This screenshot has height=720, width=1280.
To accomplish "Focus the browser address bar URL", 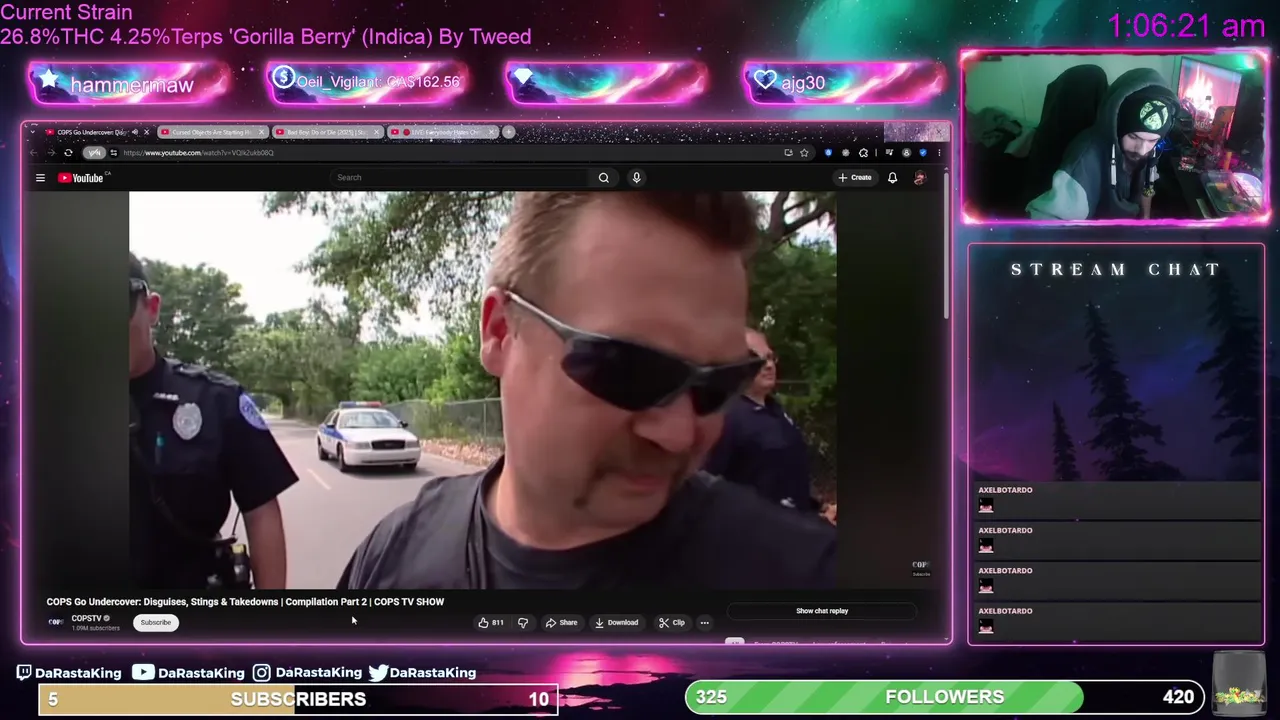I will point(198,153).
